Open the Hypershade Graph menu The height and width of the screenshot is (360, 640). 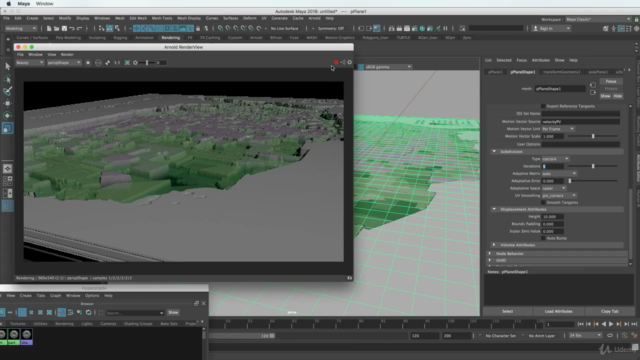point(56,296)
